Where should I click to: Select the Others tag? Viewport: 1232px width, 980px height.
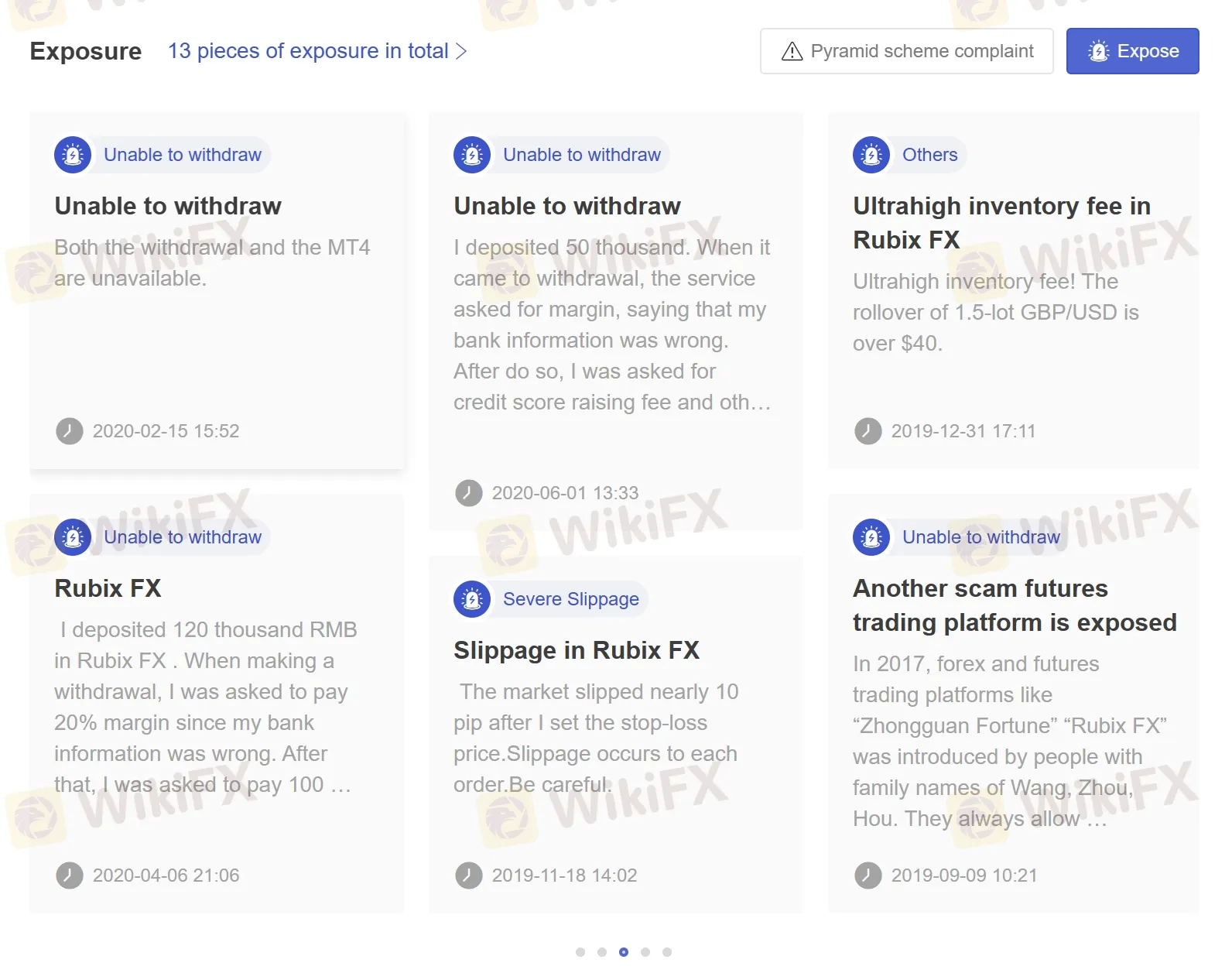[x=929, y=155]
